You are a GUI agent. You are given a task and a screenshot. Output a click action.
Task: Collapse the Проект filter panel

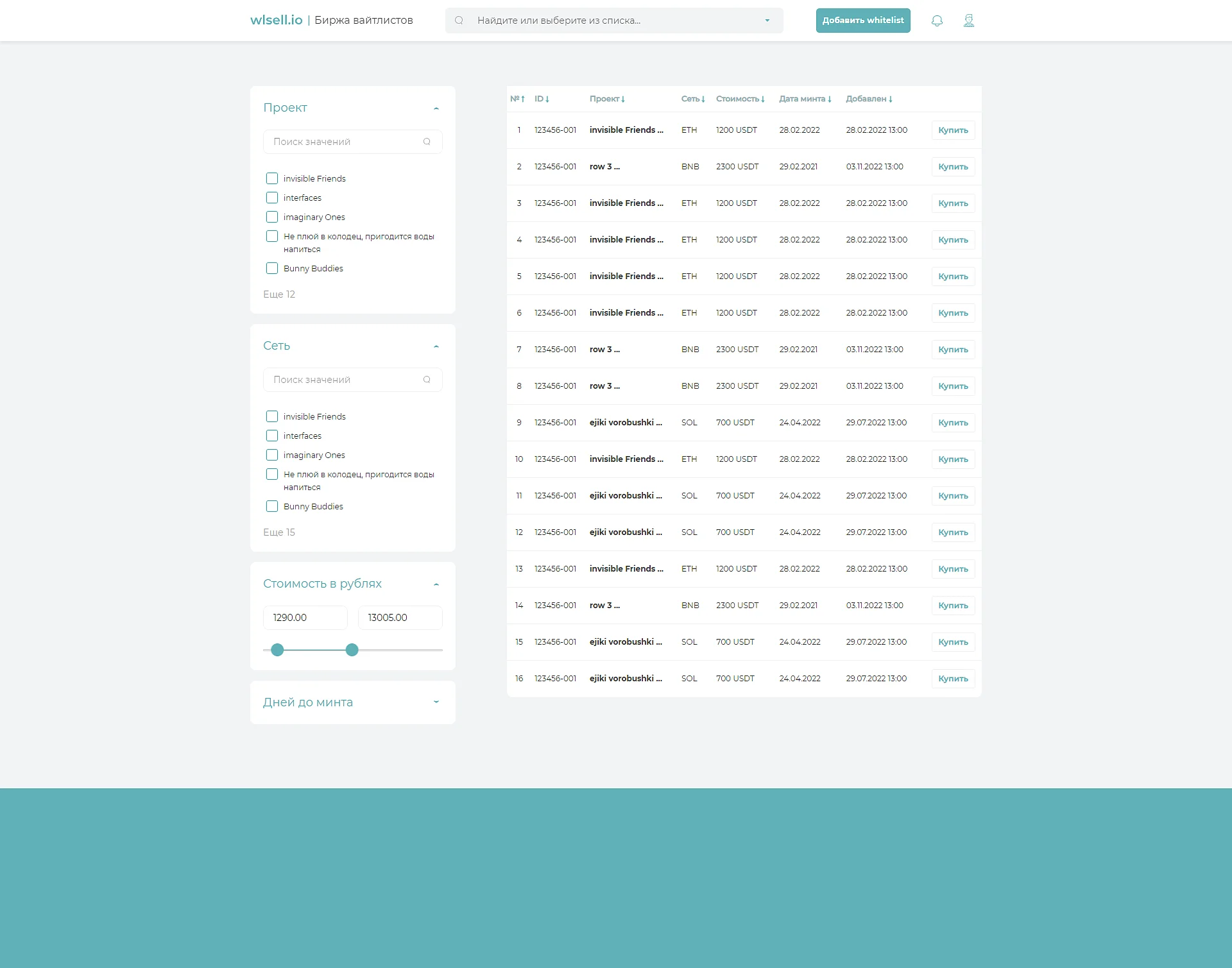coord(436,108)
